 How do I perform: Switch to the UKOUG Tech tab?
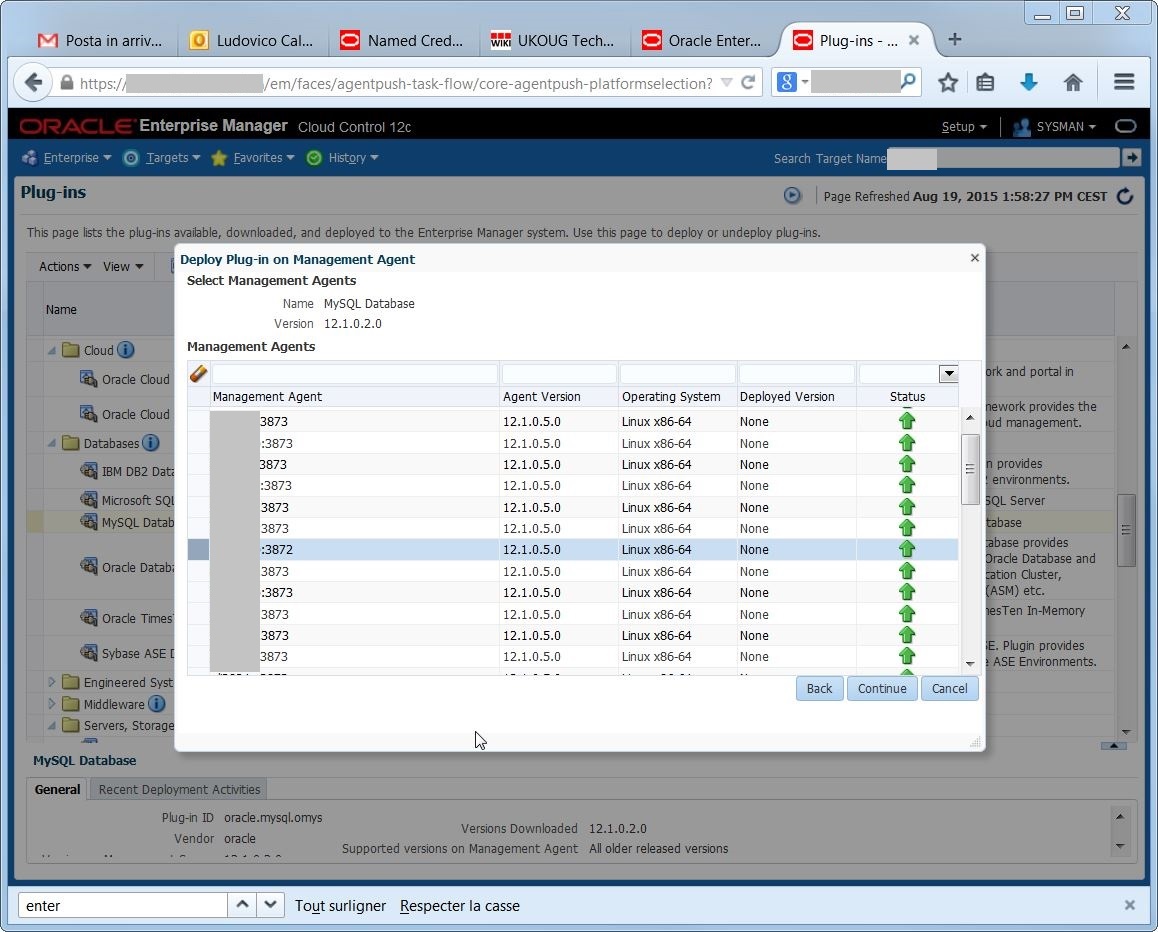pos(552,41)
